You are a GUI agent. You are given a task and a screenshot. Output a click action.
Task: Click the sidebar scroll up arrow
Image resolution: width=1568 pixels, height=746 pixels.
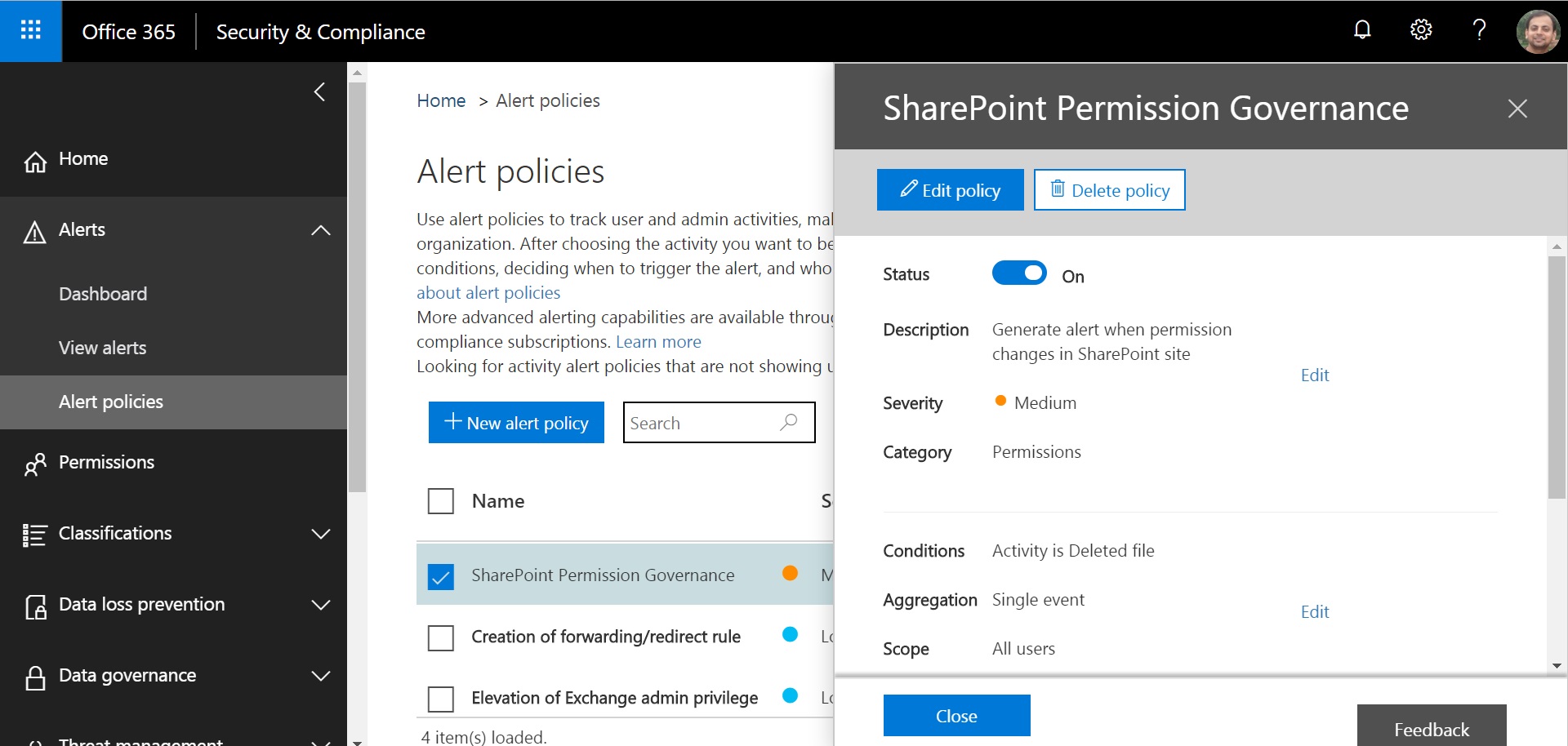[x=357, y=73]
